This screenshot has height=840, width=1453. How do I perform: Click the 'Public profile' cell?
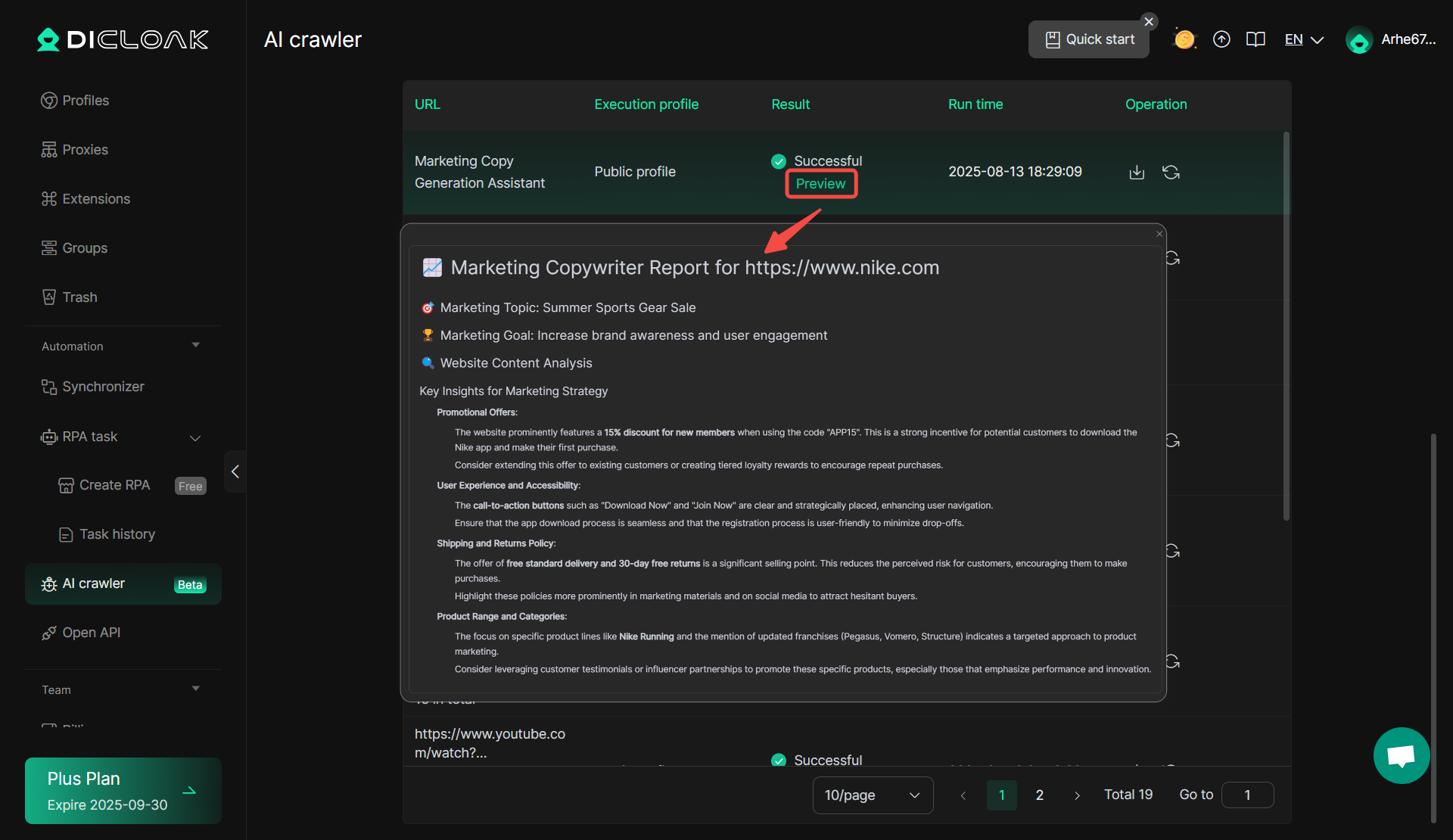point(635,172)
